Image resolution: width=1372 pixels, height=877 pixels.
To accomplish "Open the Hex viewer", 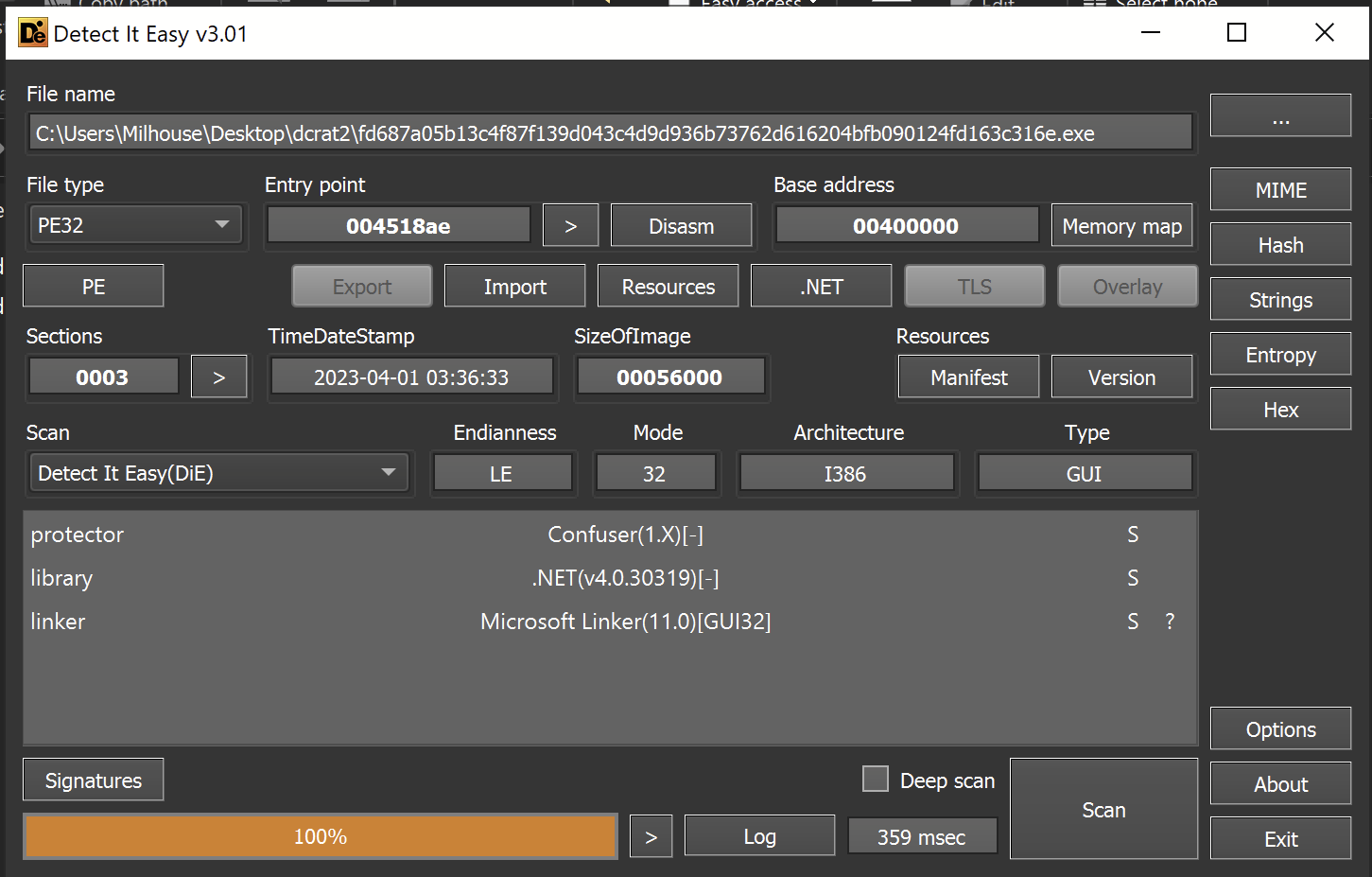I will 1280,410.
